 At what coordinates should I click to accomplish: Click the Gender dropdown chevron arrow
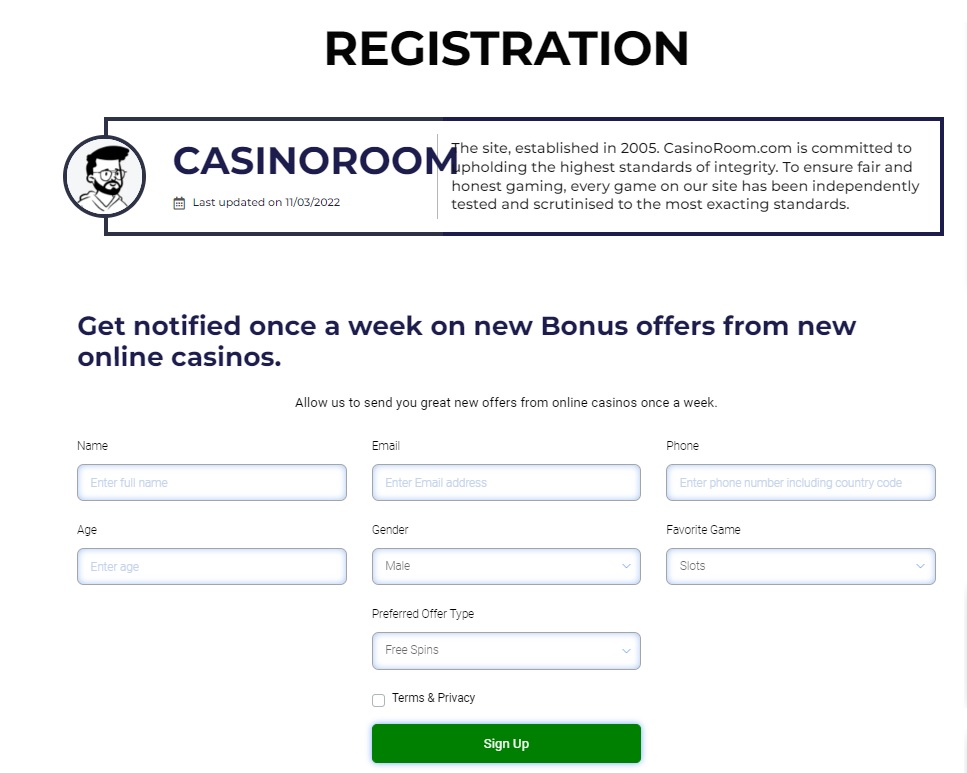[x=626, y=566]
